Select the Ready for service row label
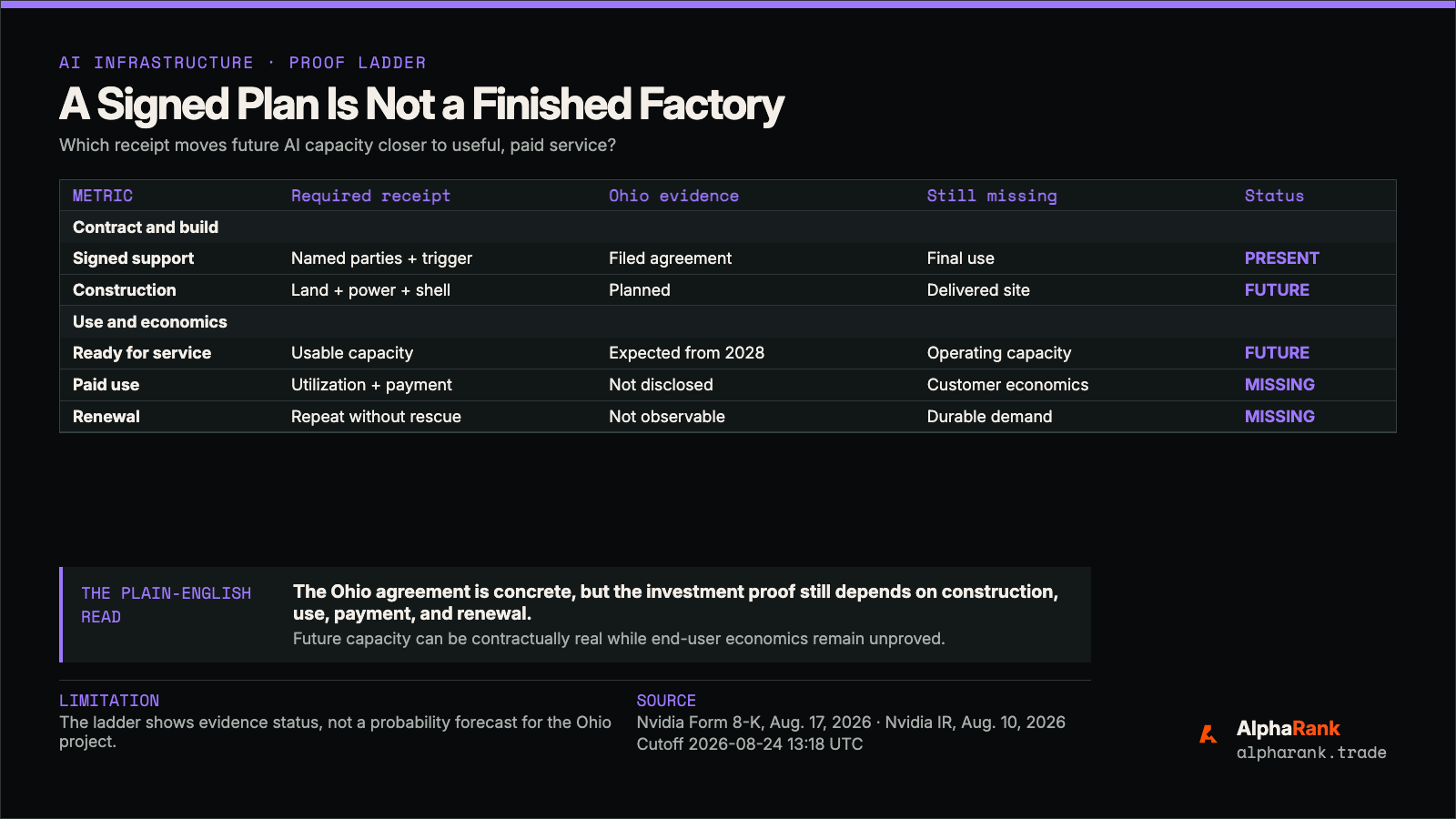 (x=142, y=353)
